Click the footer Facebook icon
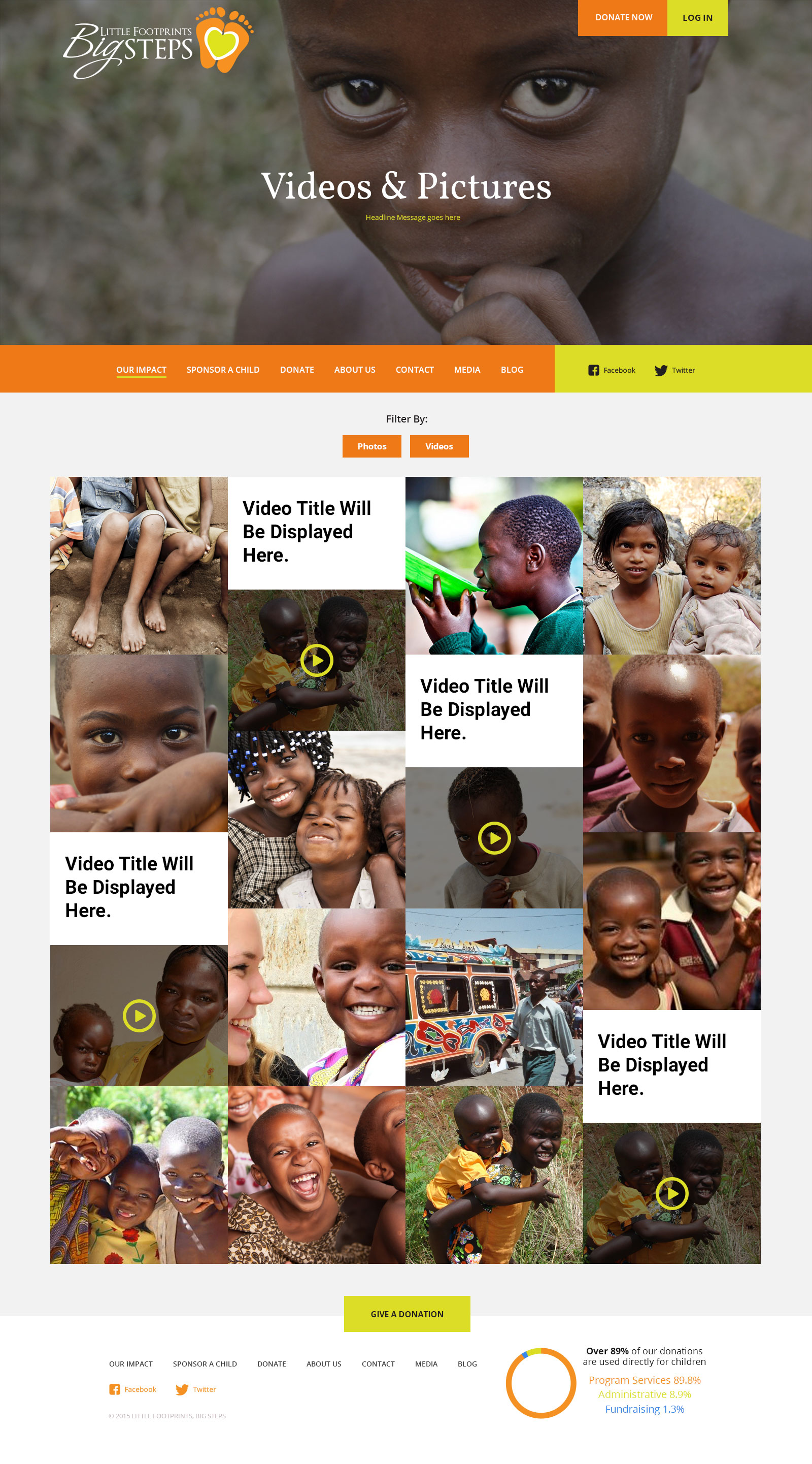Viewport: 812px width, 1464px height. [x=115, y=1389]
